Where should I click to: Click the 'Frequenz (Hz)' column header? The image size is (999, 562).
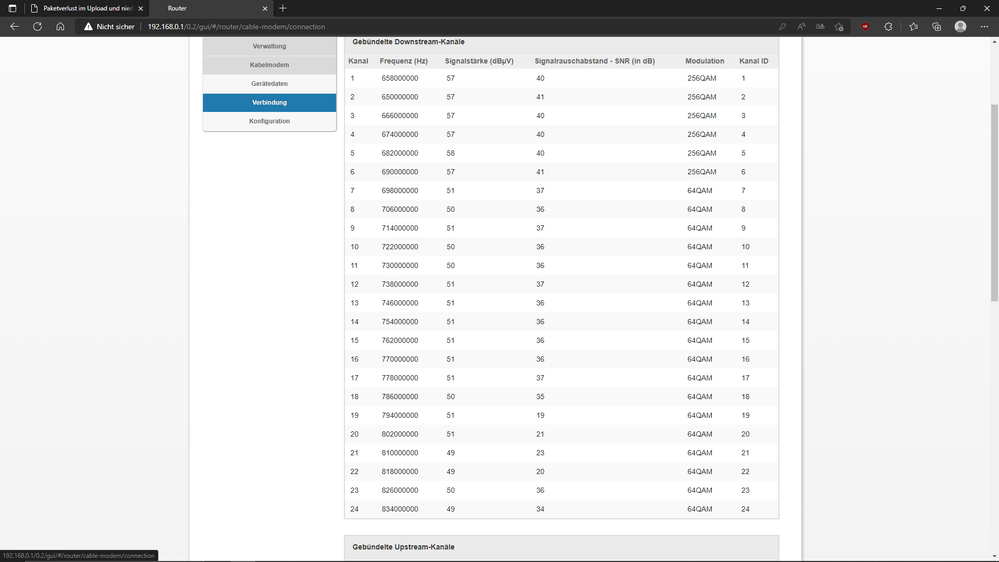[404, 61]
